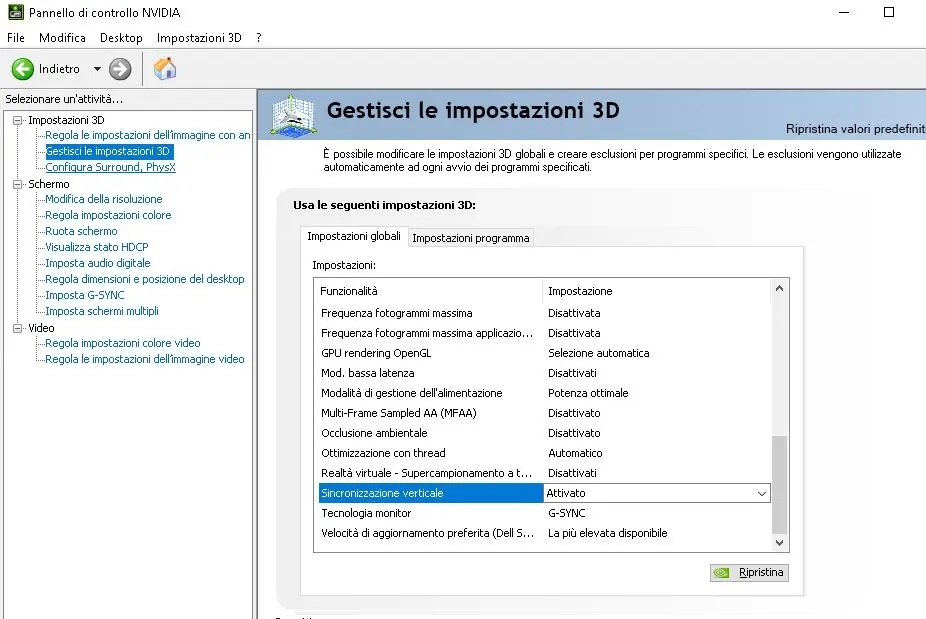
Task: Open the File menu
Action: (x=16, y=38)
